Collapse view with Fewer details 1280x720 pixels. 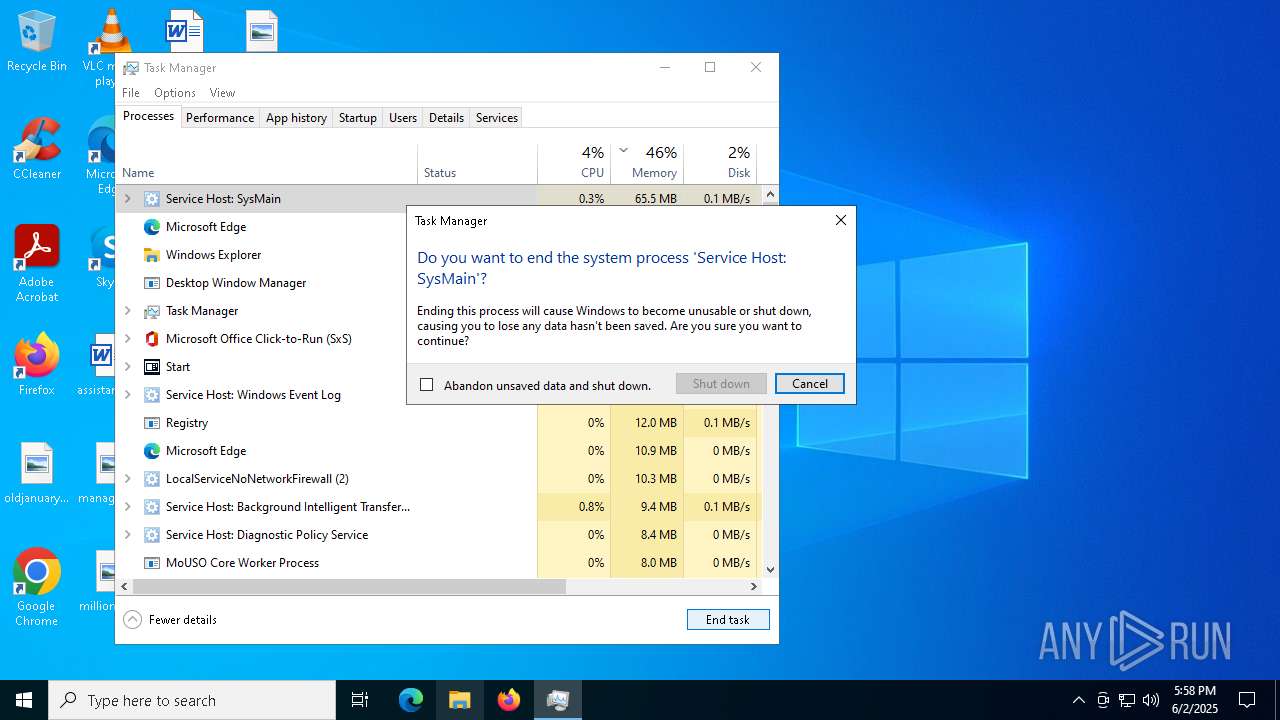170,620
